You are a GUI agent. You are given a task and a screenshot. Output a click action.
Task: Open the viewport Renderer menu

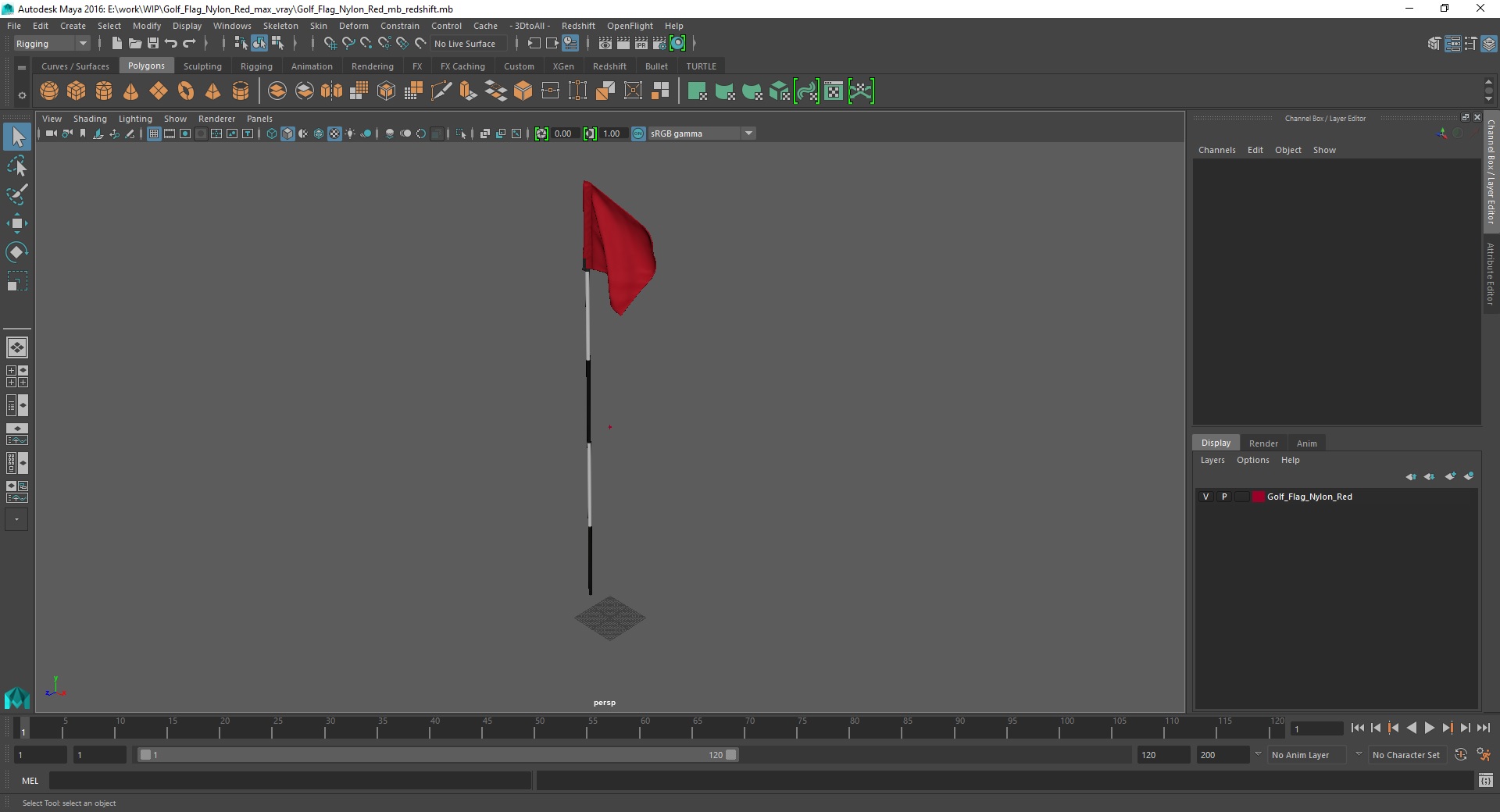coord(216,119)
